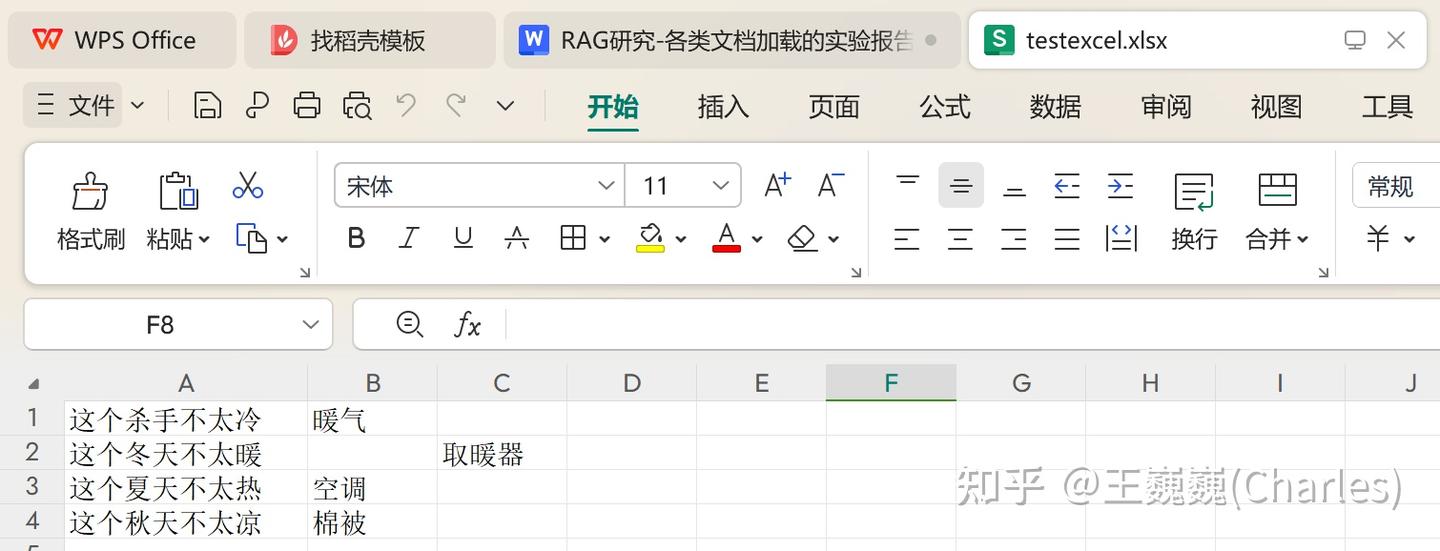The width and height of the screenshot is (1440, 551).
Task: Expand the Copy dropdown arrow
Action: tap(282, 239)
